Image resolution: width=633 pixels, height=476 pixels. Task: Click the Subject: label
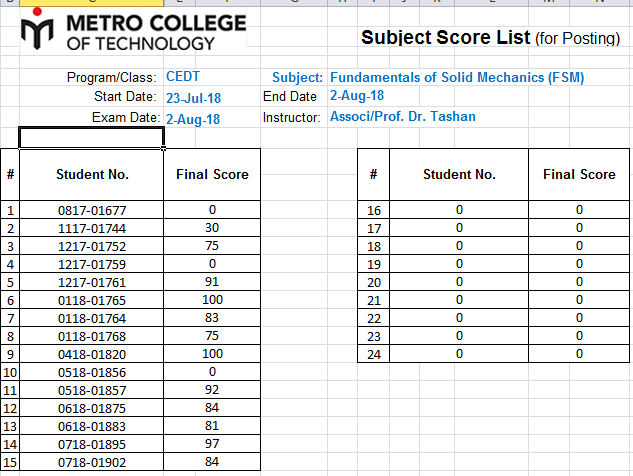[x=297, y=77]
